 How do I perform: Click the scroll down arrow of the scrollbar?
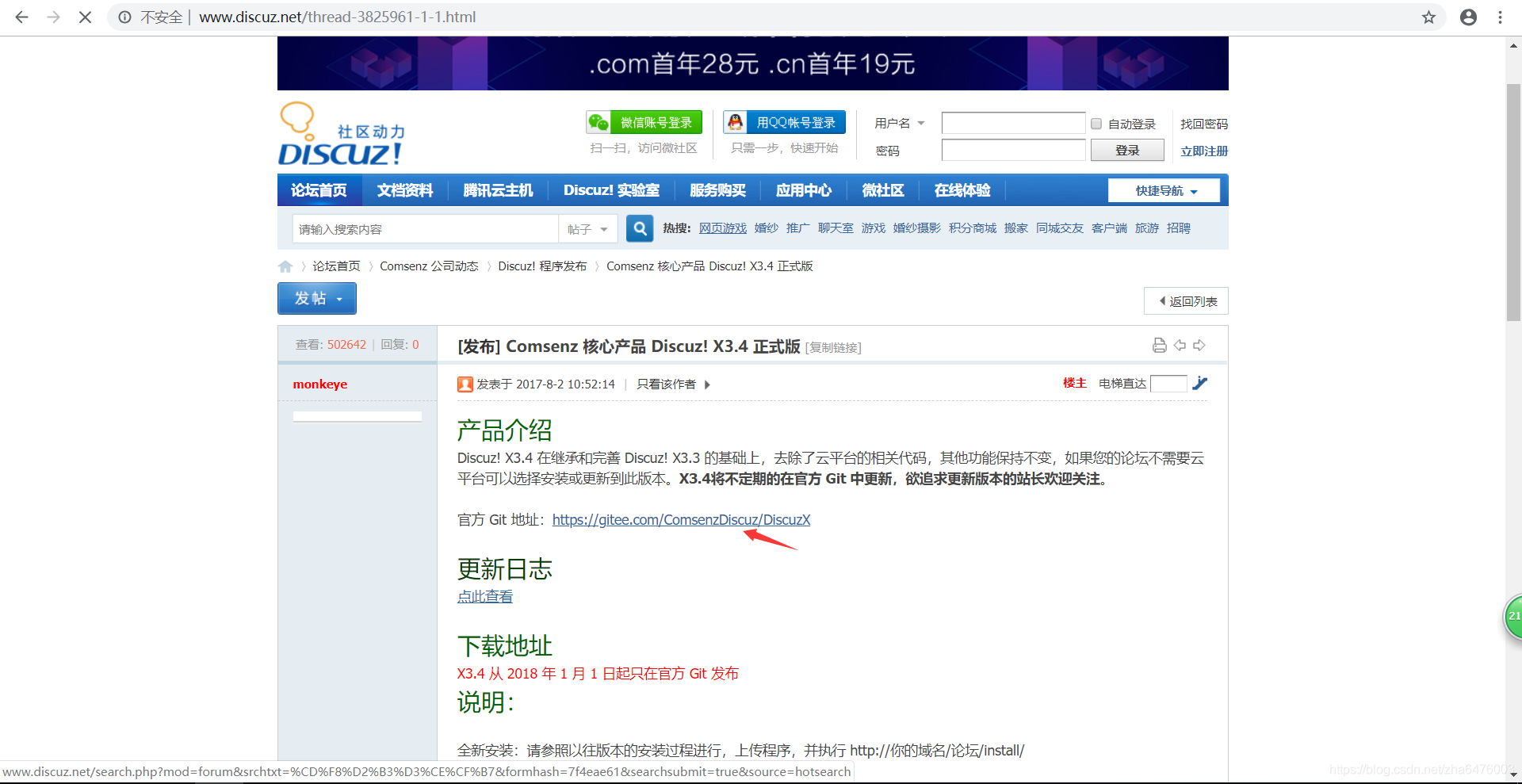(1513, 774)
